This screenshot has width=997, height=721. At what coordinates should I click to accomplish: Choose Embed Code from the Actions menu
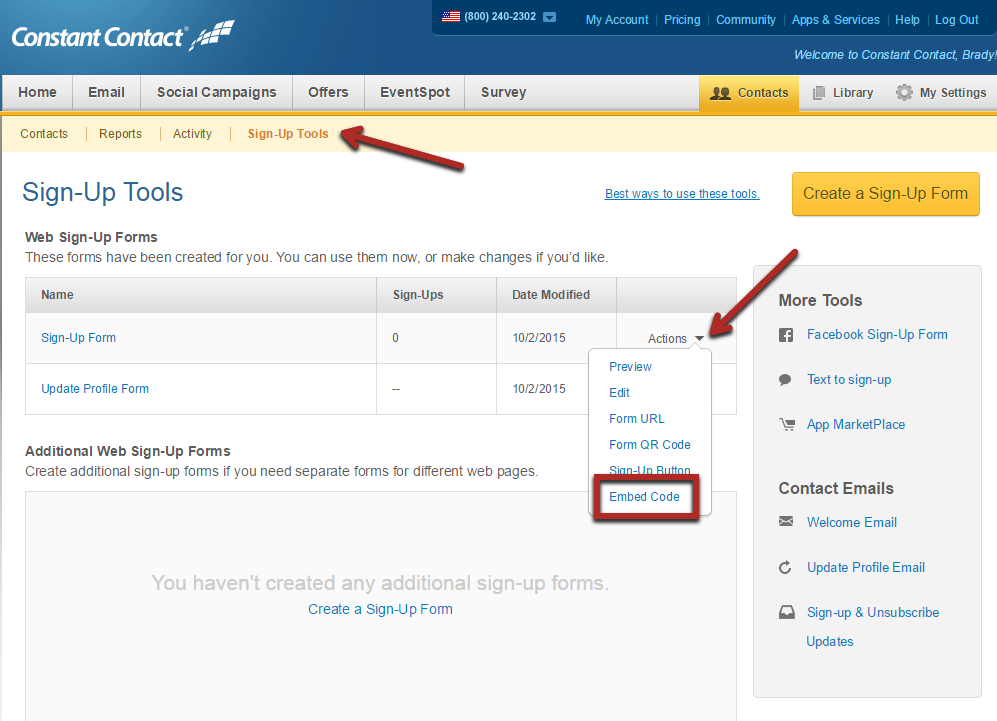pos(644,497)
